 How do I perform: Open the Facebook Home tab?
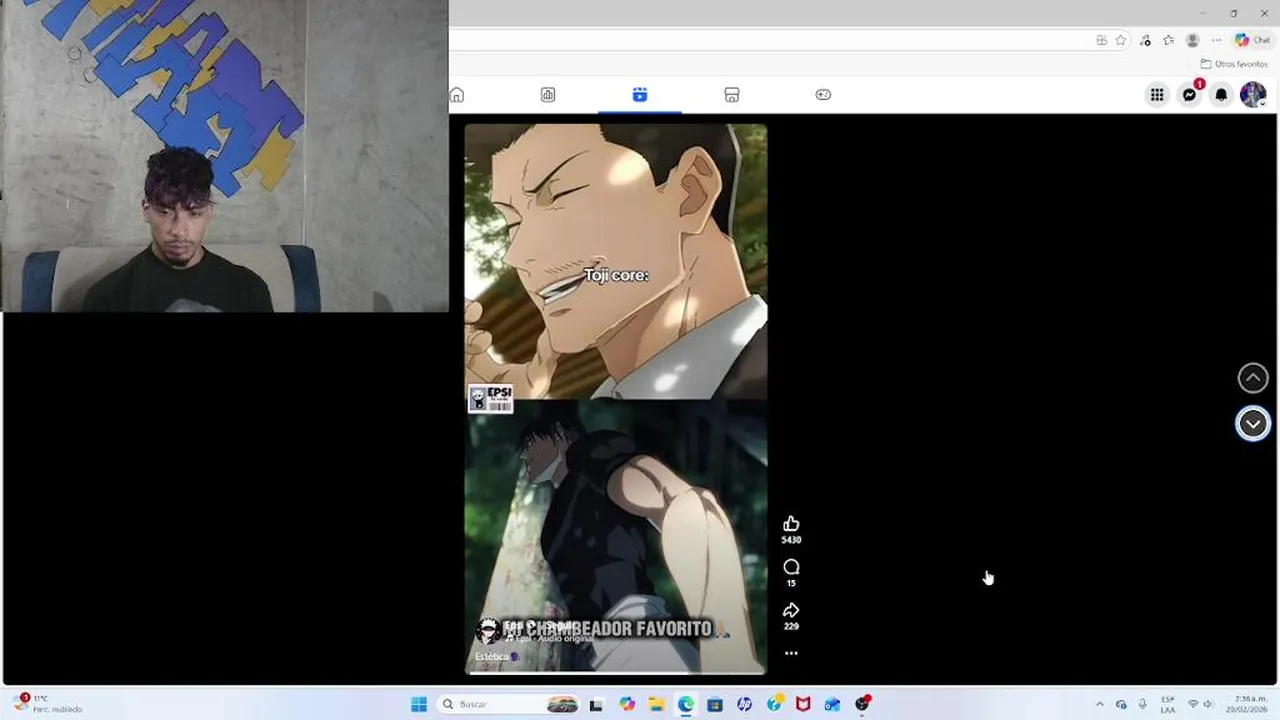click(457, 95)
